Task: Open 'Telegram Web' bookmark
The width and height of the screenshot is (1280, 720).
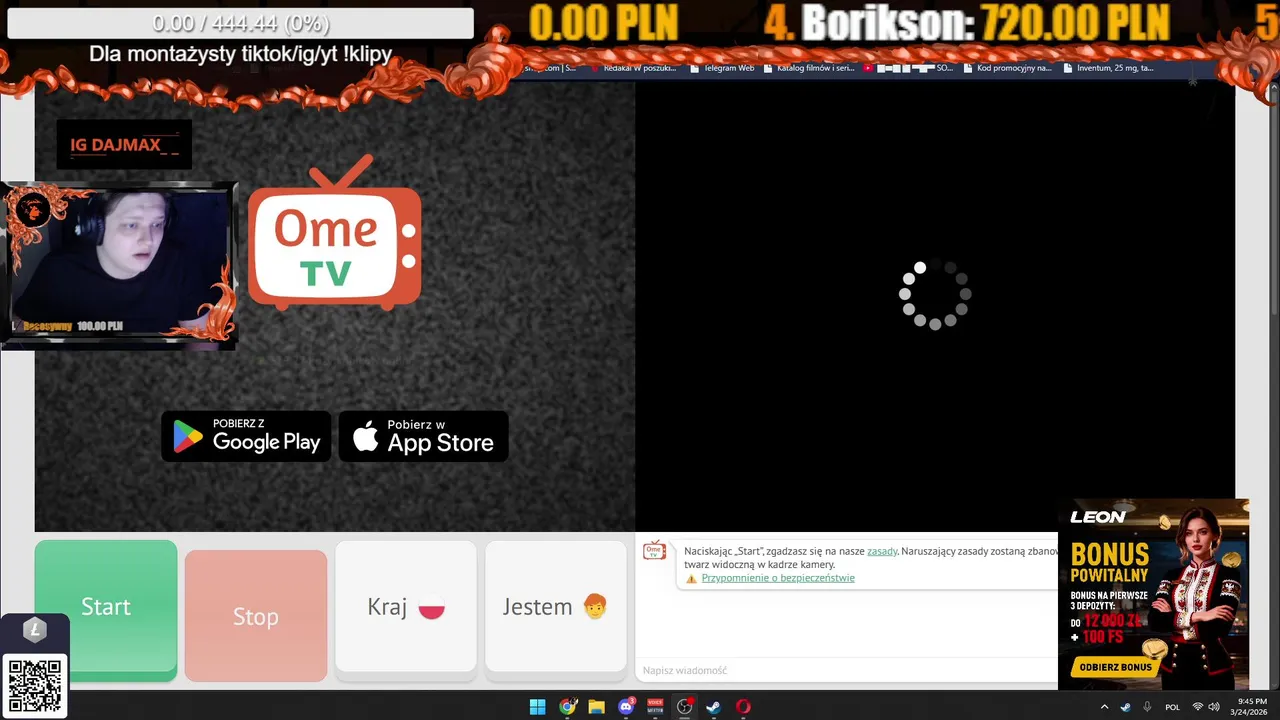Action: (x=721, y=68)
